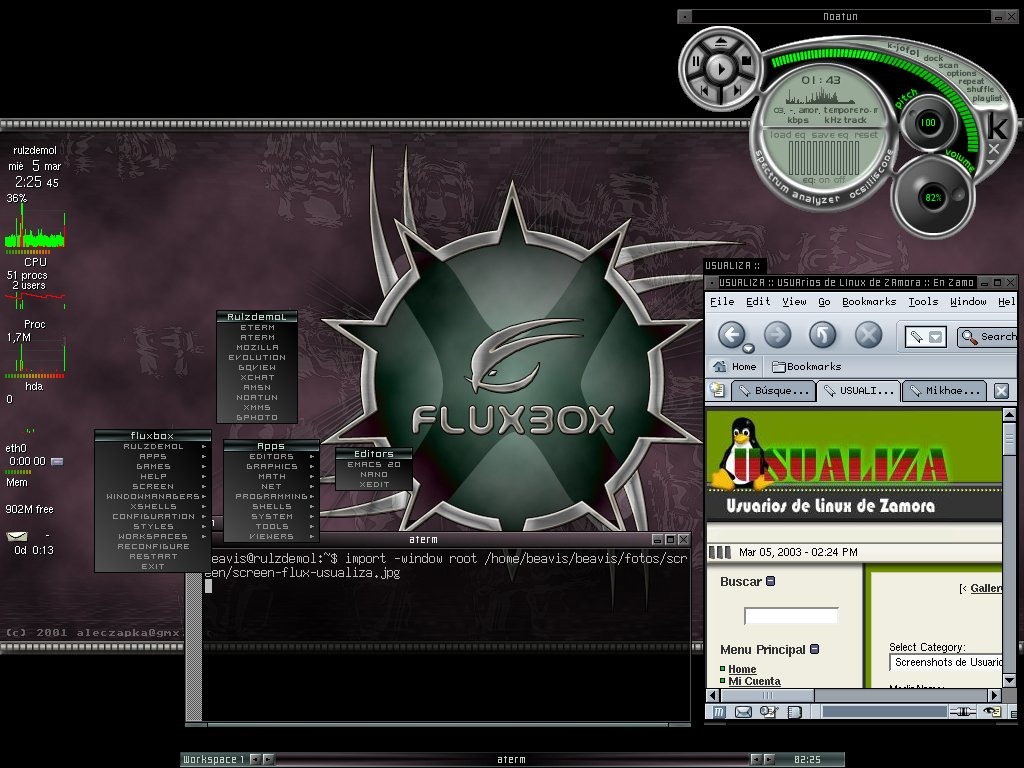Open the URL bar history dropdown
The height and width of the screenshot is (768, 1024).
click(x=936, y=336)
